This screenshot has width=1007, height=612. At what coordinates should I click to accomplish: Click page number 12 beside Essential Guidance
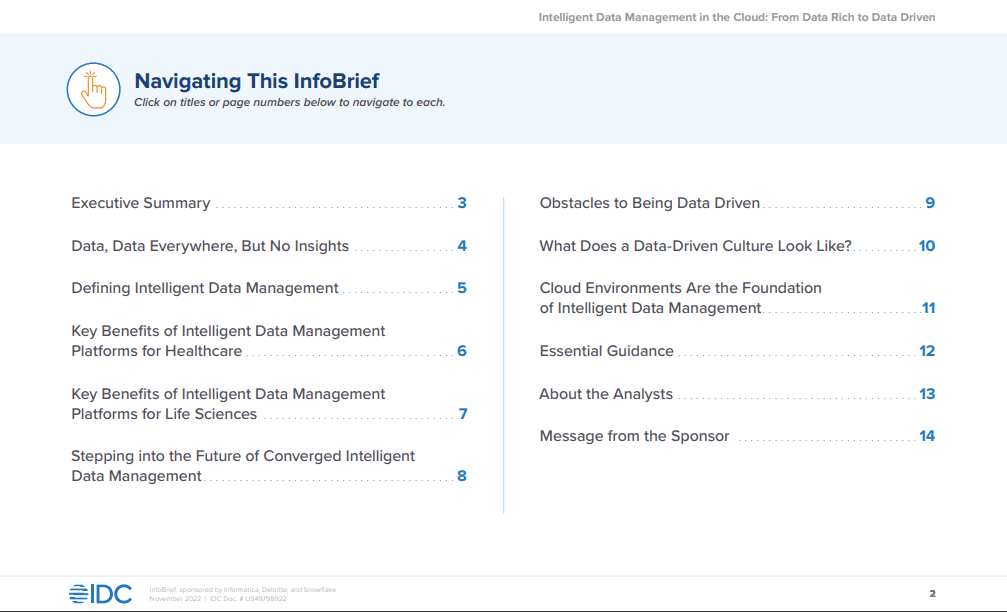(x=927, y=351)
